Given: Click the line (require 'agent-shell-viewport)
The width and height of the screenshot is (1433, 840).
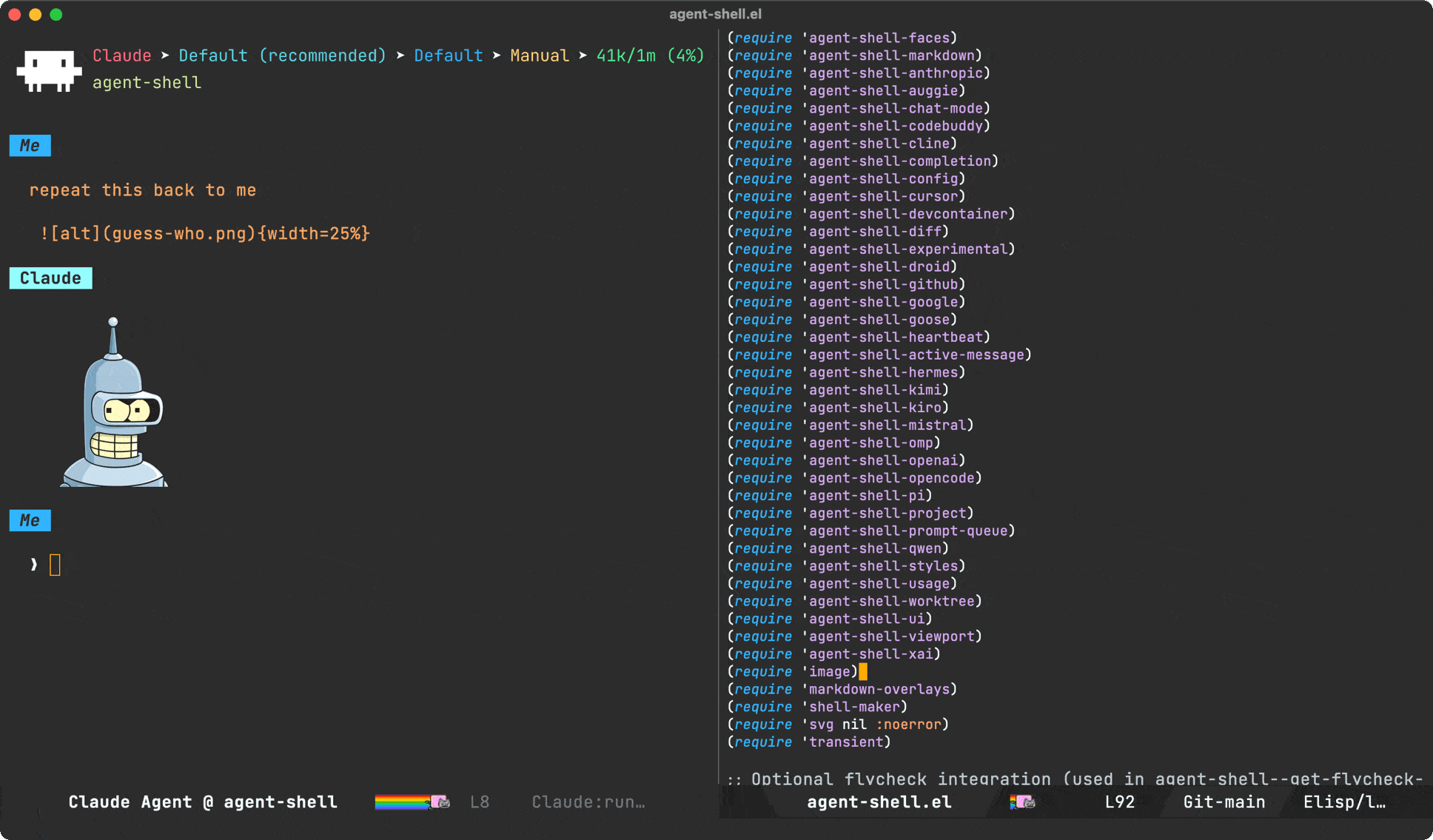Looking at the screenshot, I should [855, 637].
